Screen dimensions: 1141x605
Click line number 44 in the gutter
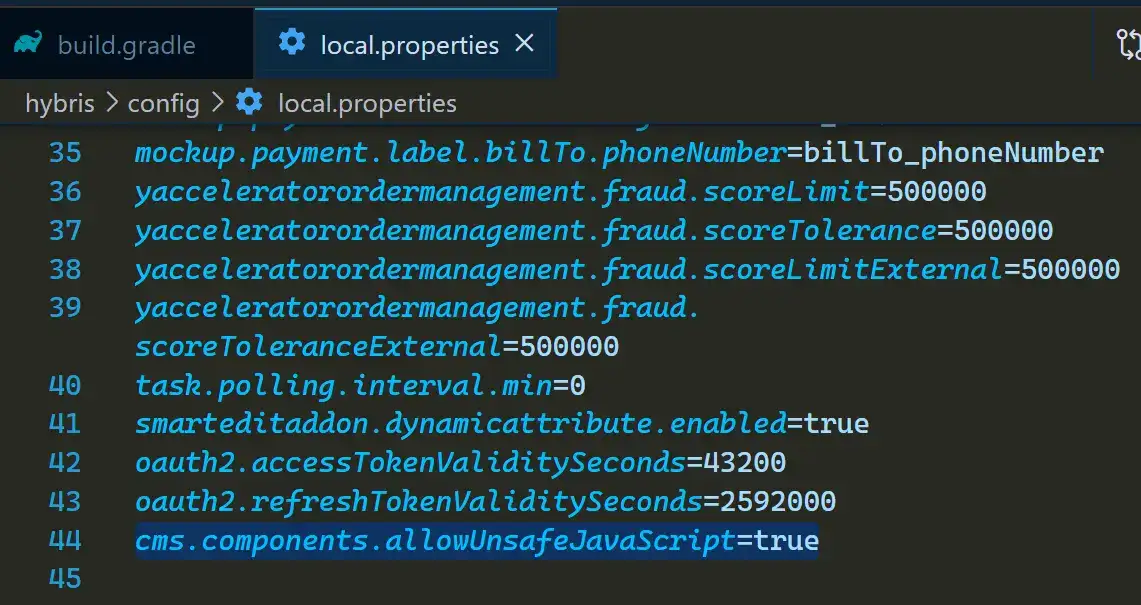point(65,541)
